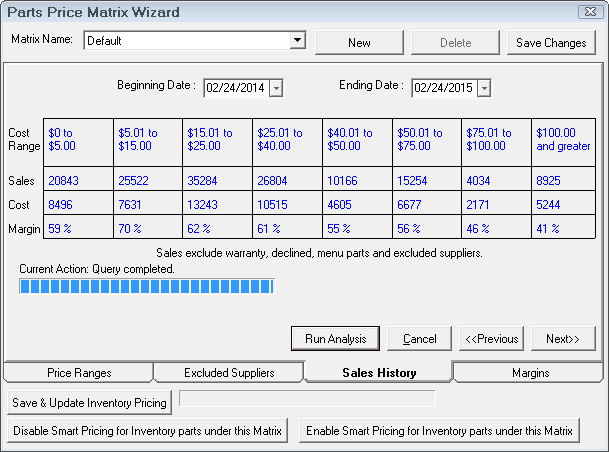
Task: Close the Parts Price Matrix Wizard window
Action: point(590,12)
